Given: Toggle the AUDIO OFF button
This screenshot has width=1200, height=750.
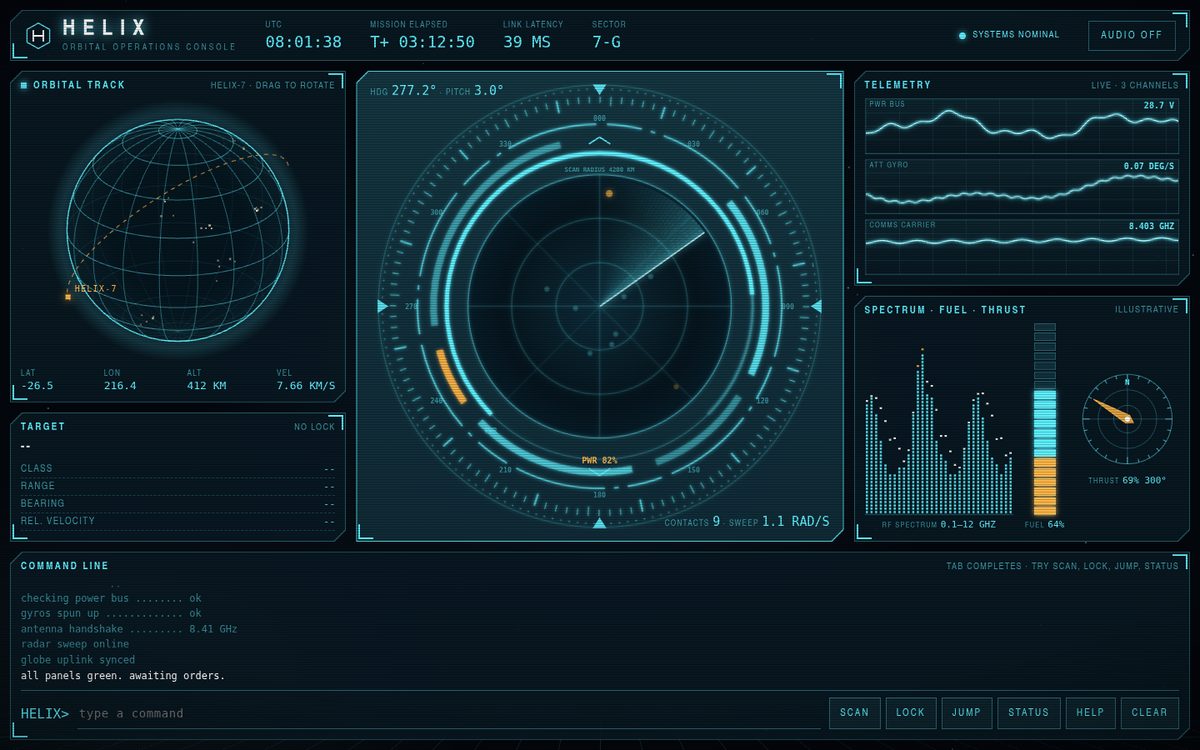Looking at the screenshot, I should (1131, 35).
